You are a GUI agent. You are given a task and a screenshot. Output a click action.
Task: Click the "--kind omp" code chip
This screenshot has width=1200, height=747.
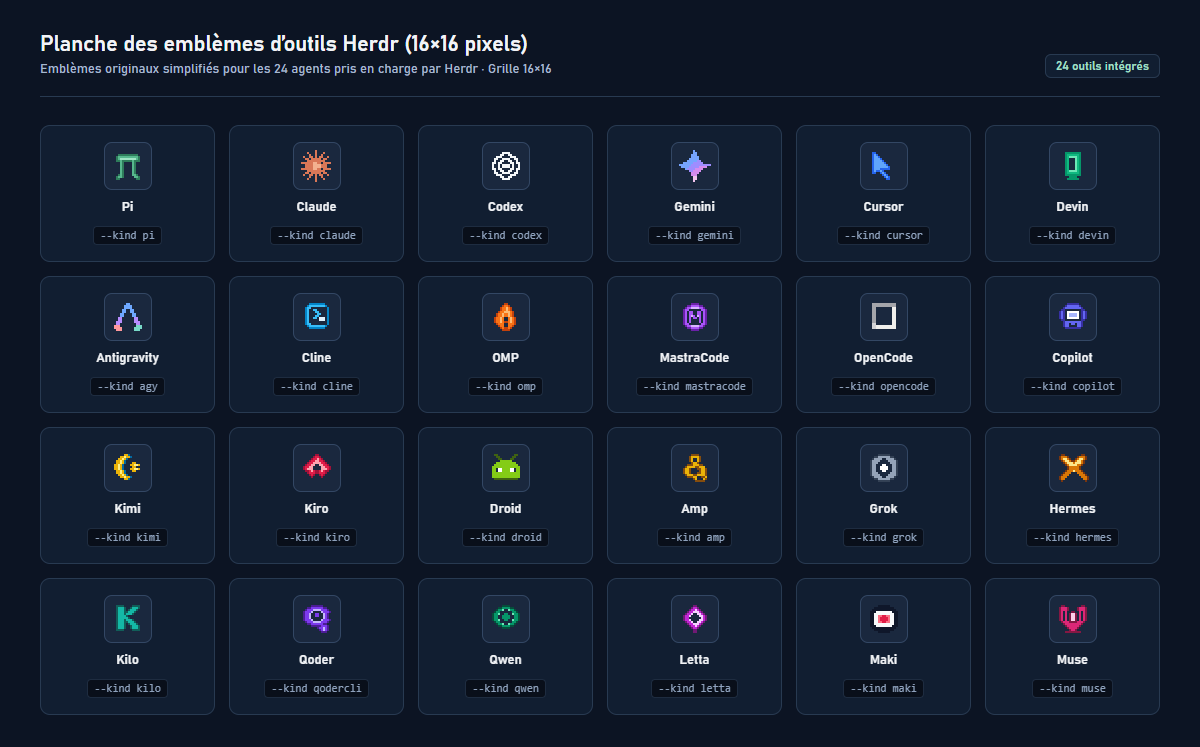[x=505, y=387]
